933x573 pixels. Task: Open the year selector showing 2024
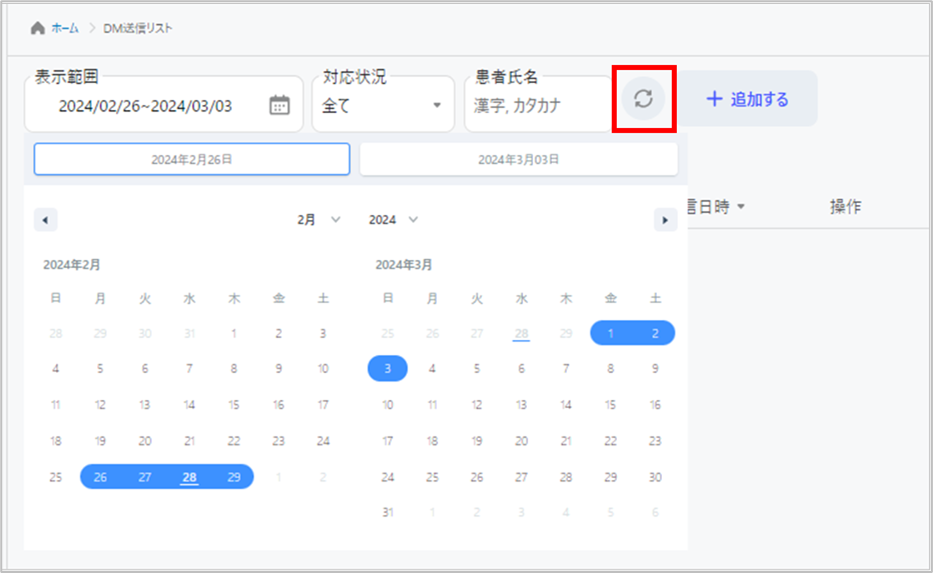pyautogui.click(x=393, y=220)
